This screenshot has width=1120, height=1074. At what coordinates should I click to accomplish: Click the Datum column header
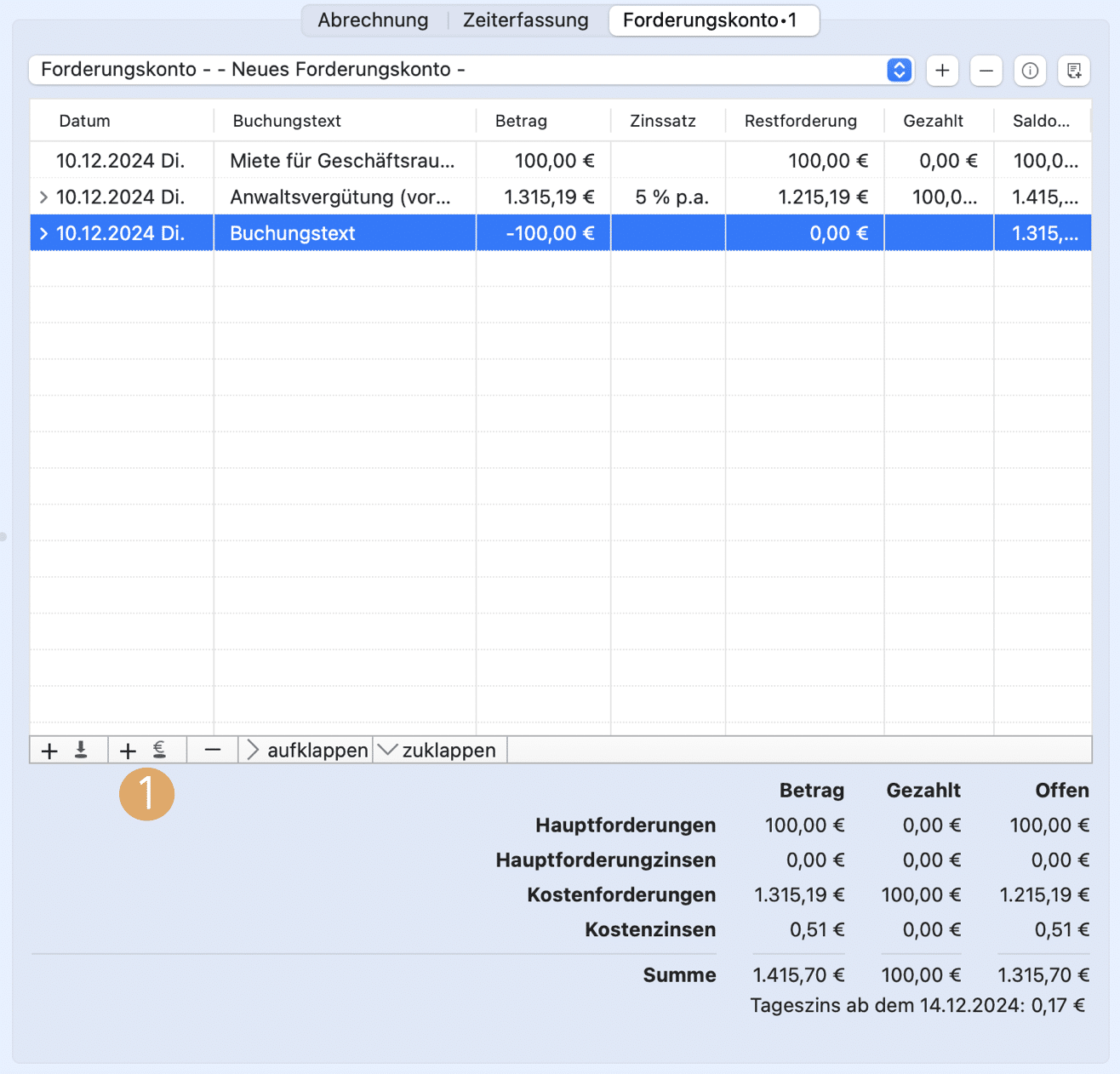122,121
